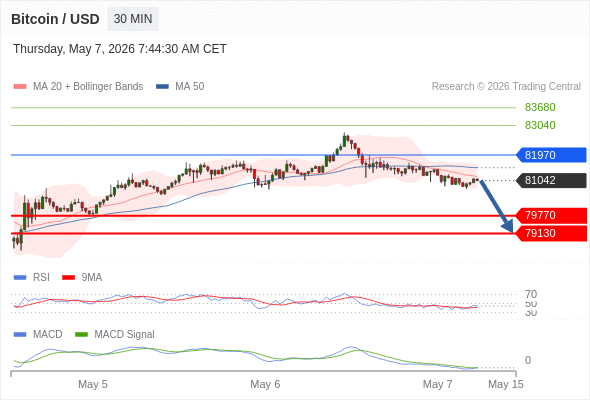The width and height of the screenshot is (590, 400).
Task: Click the May 6 date axis label
Action: [x=265, y=384]
